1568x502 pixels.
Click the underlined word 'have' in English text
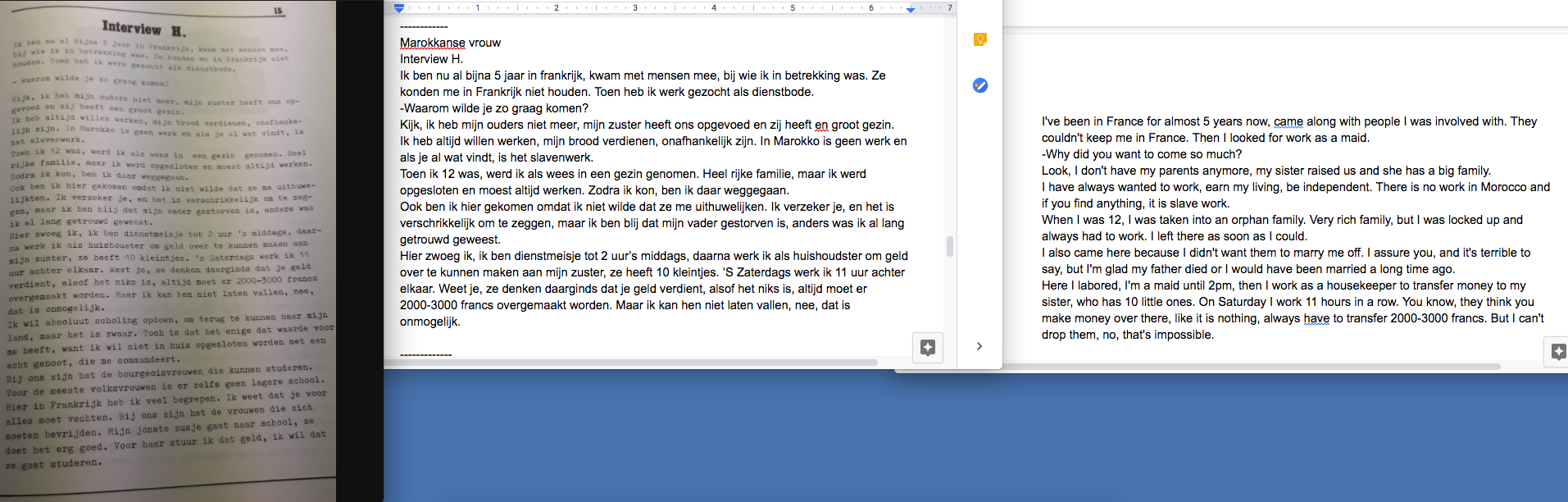pos(1316,318)
